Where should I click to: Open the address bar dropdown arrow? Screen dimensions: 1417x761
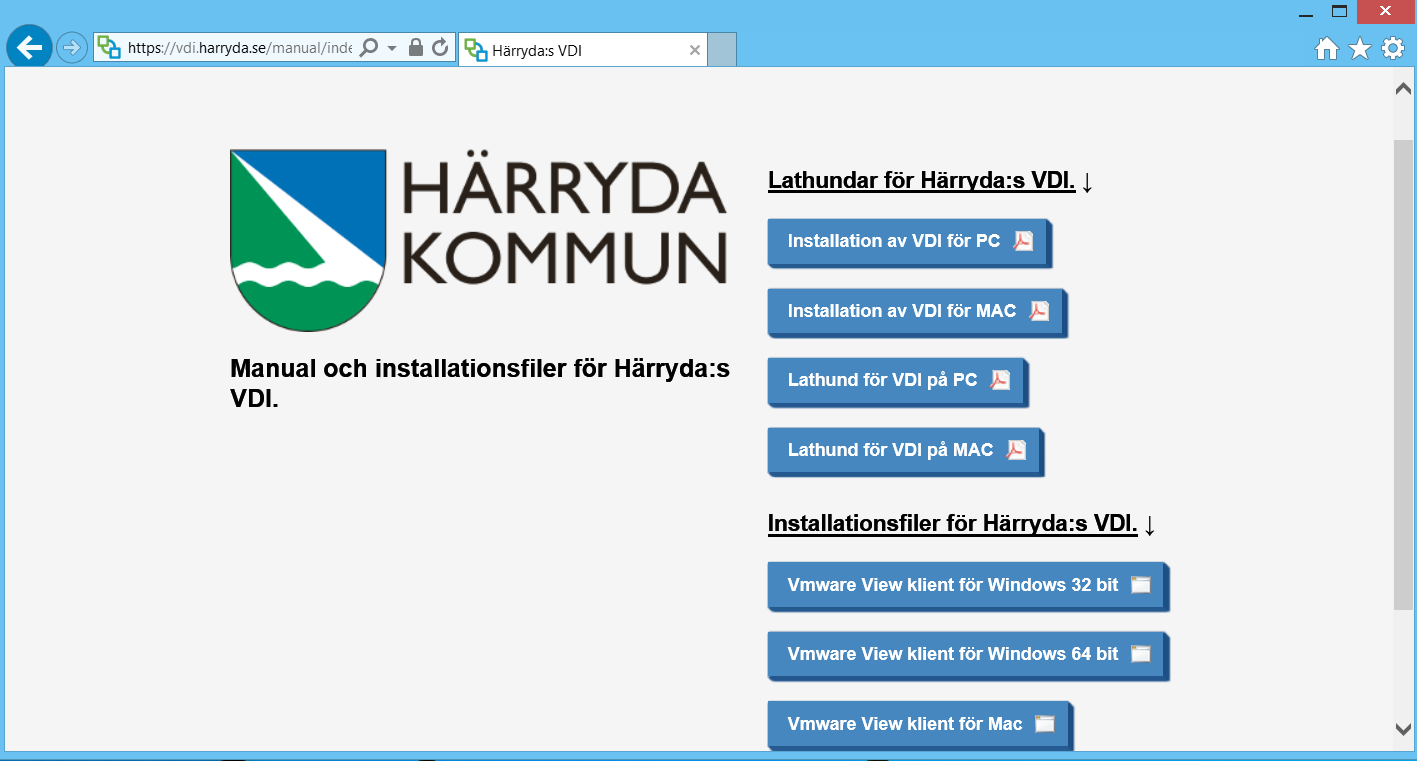(392, 48)
